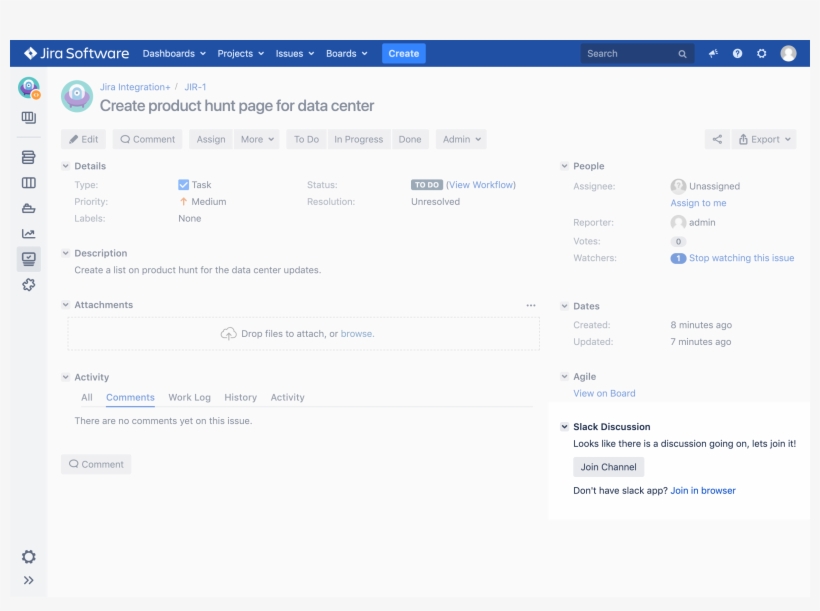Screen dimensions: 820x611
Task: Collapse the Slack Discussion panel
Action: click(x=565, y=427)
